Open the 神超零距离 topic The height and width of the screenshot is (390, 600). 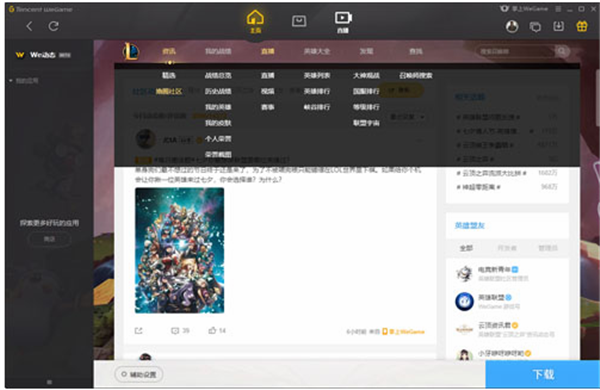(478, 187)
